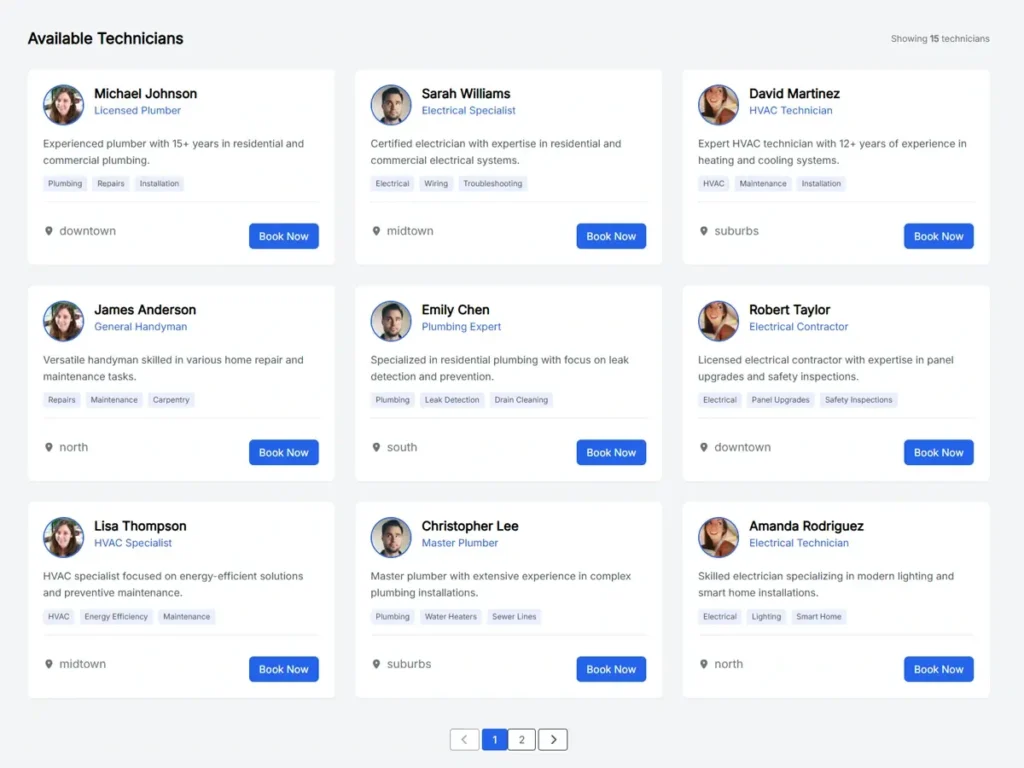Open James Anderson's profile photo
Viewport: 1024px width, 768px height.
point(63,320)
